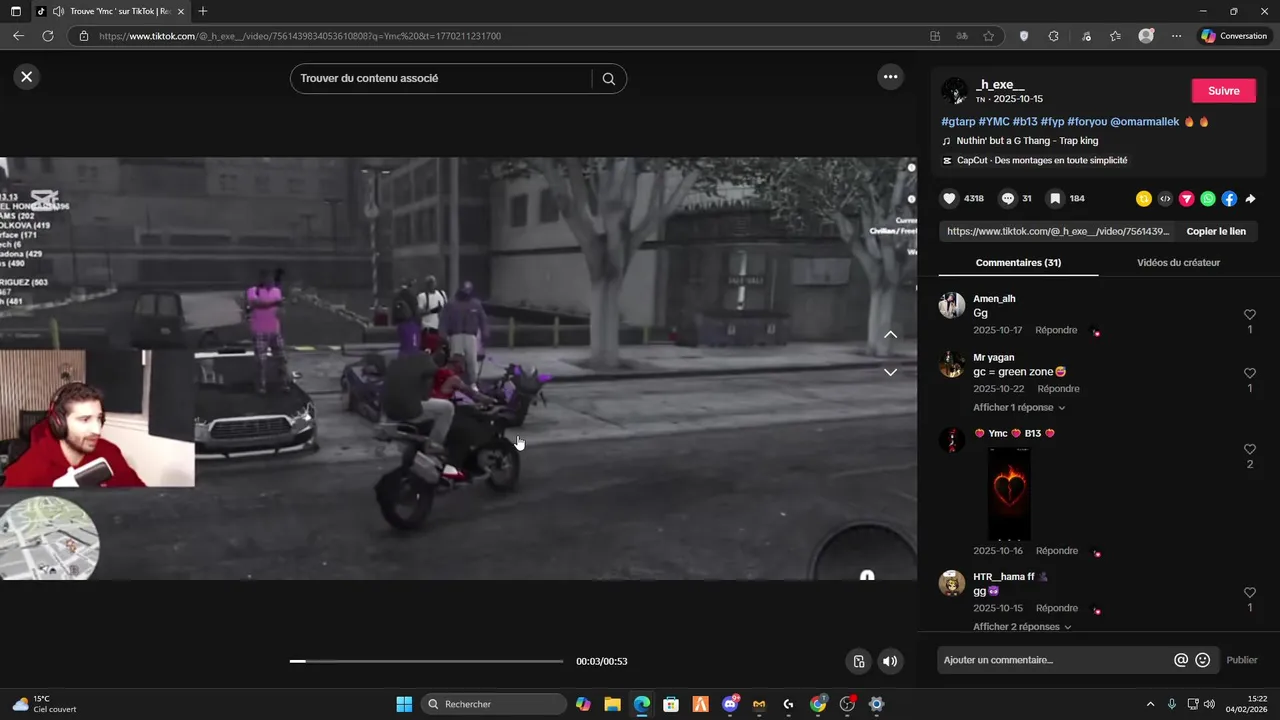Open Edge tracking prevention shield icon

point(1024,36)
